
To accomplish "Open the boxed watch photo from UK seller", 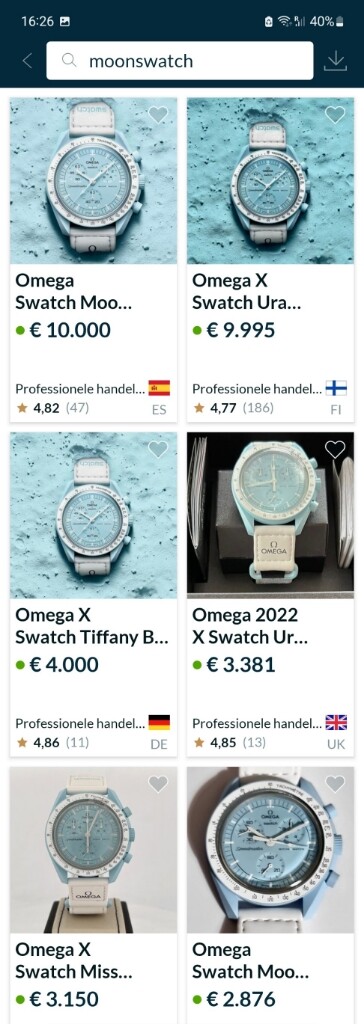I will [271, 515].
